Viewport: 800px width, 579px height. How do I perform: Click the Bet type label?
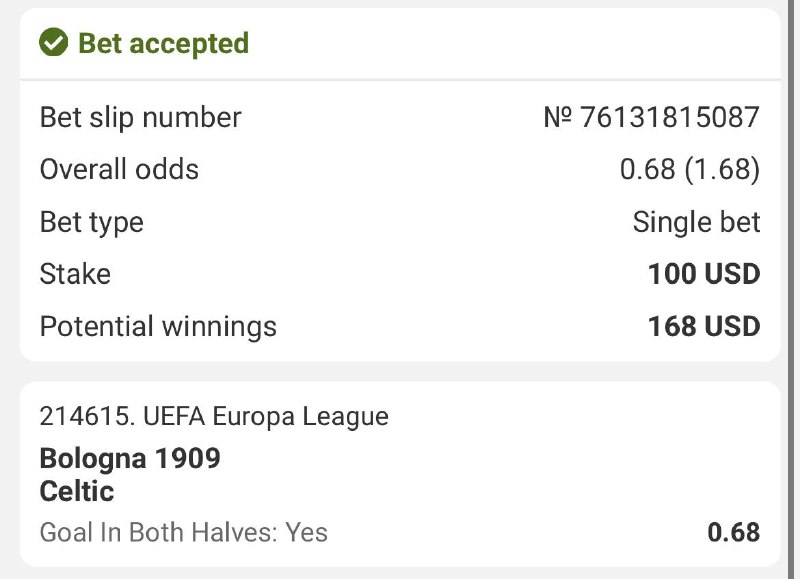(x=91, y=222)
